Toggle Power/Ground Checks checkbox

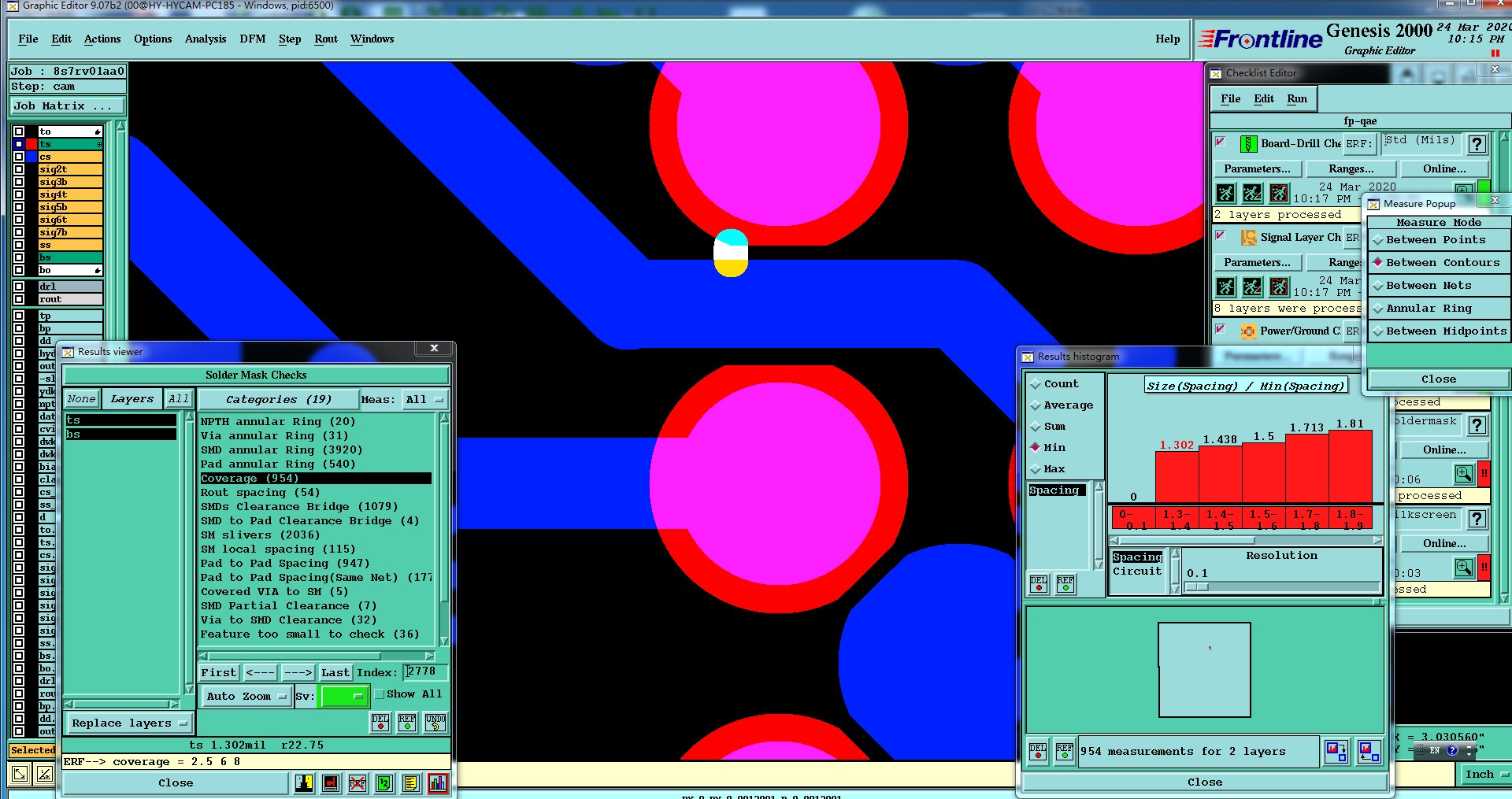(x=1220, y=329)
